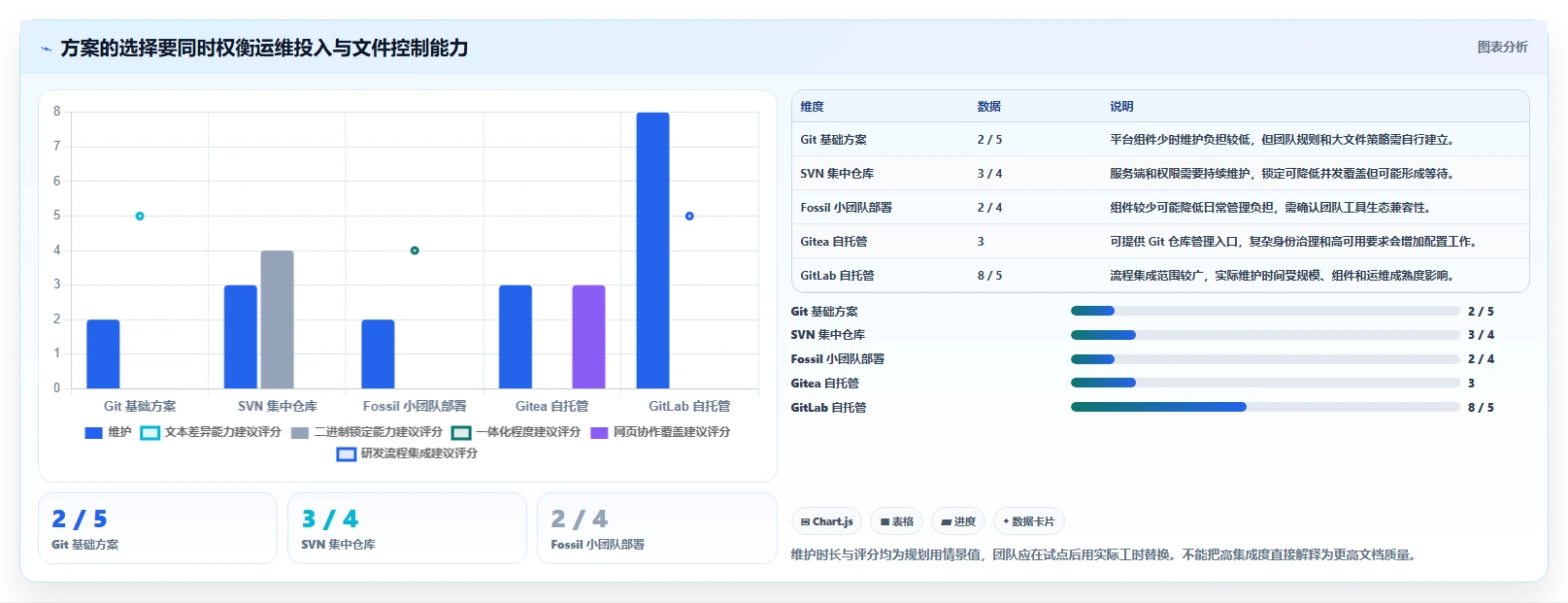Viewport: 1568px width, 603px height.
Task: Click the blue 维护 bar for Git 基础方案
Action: click(x=103, y=353)
